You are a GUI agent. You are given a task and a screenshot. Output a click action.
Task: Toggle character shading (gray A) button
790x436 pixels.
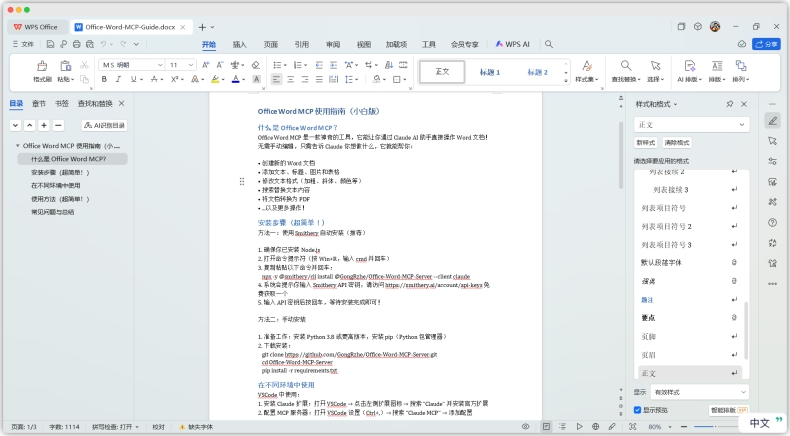pyautogui.click(x=256, y=79)
